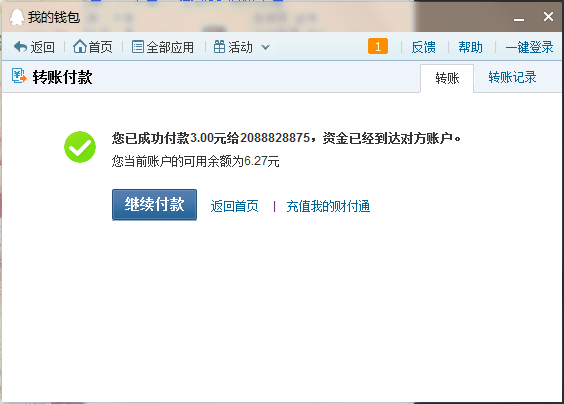This screenshot has width=564, height=404.
Task: Click the QQ penguin icon in title bar
Action: [x=17, y=17]
